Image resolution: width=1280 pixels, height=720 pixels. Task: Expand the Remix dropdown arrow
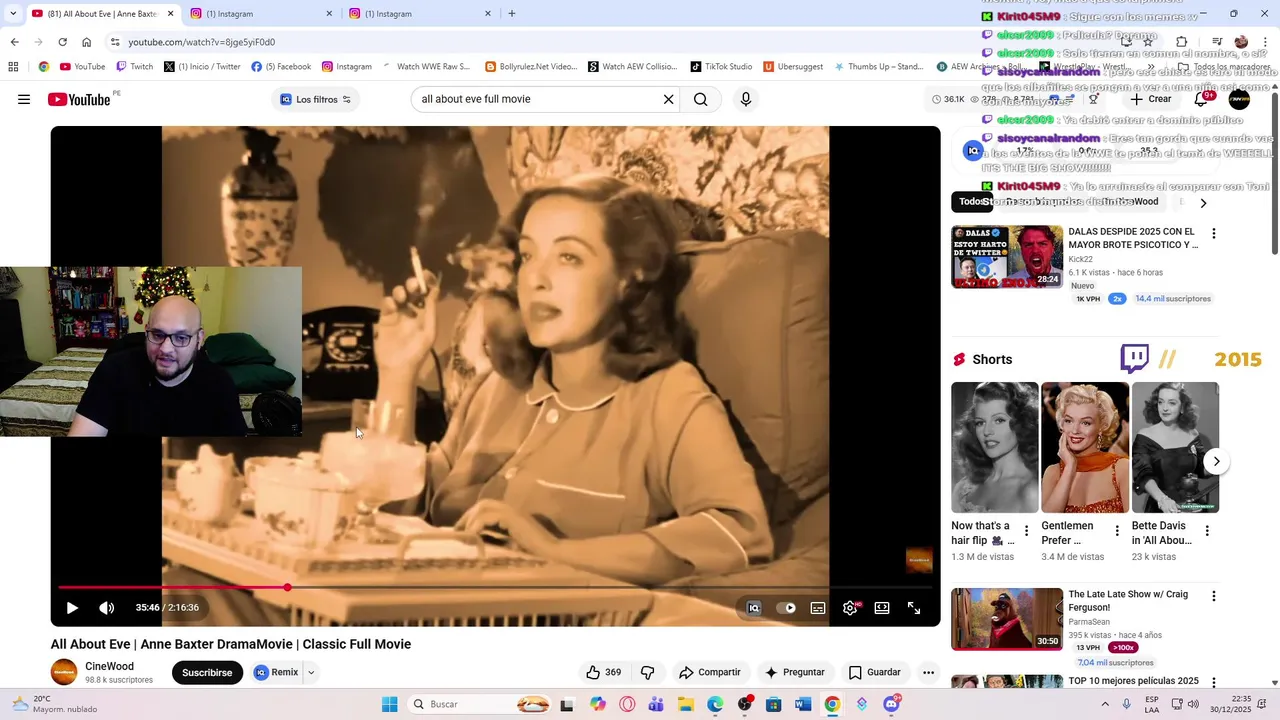tap(311, 672)
